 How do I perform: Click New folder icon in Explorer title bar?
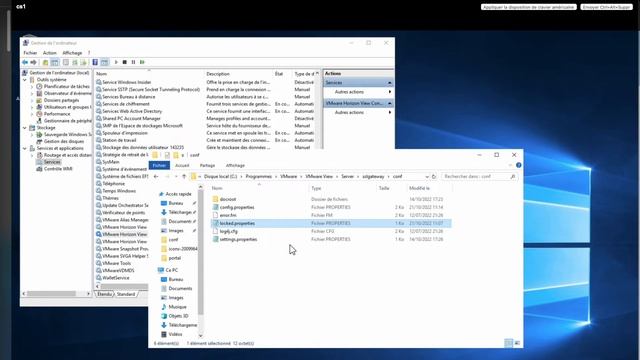(176, 155)
